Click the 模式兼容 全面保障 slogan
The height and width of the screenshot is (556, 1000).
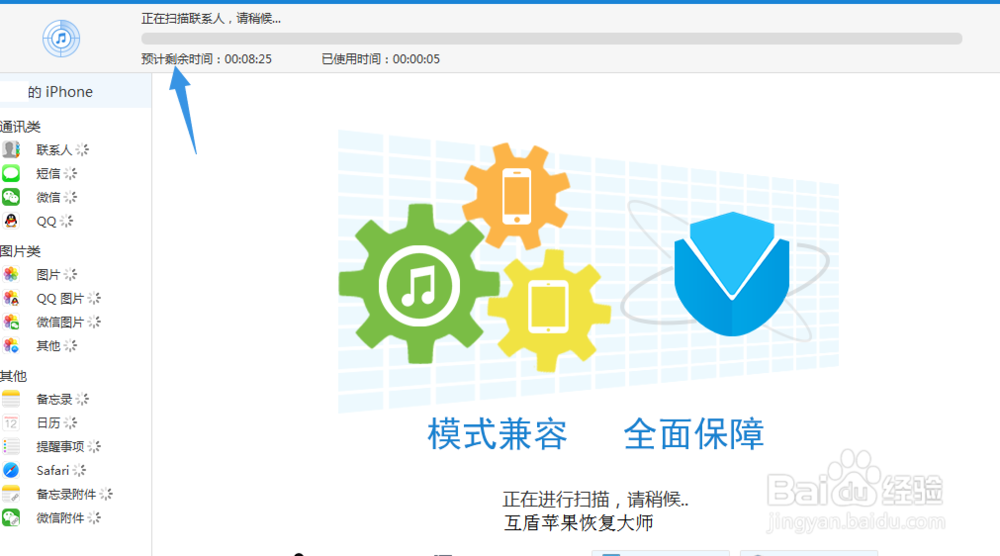[x=595, y=434]
